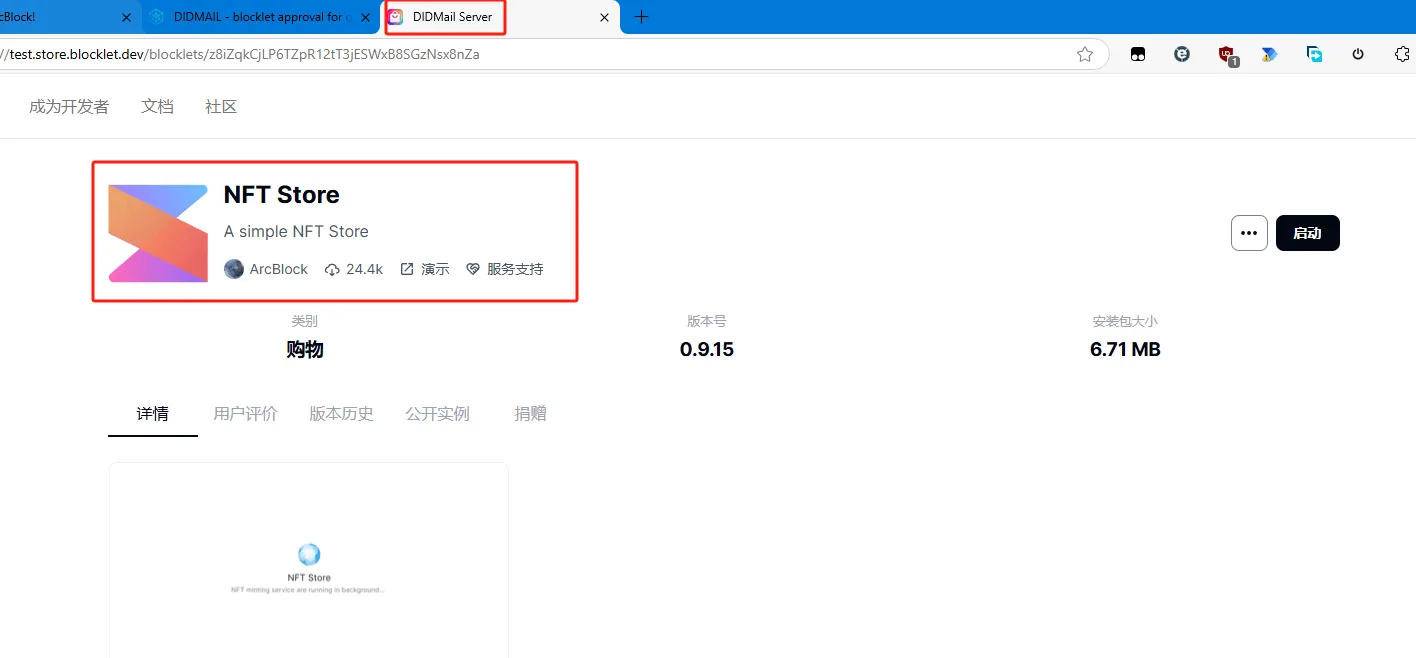Open the 成为开发者 nav link

click(x=69, y=107)
